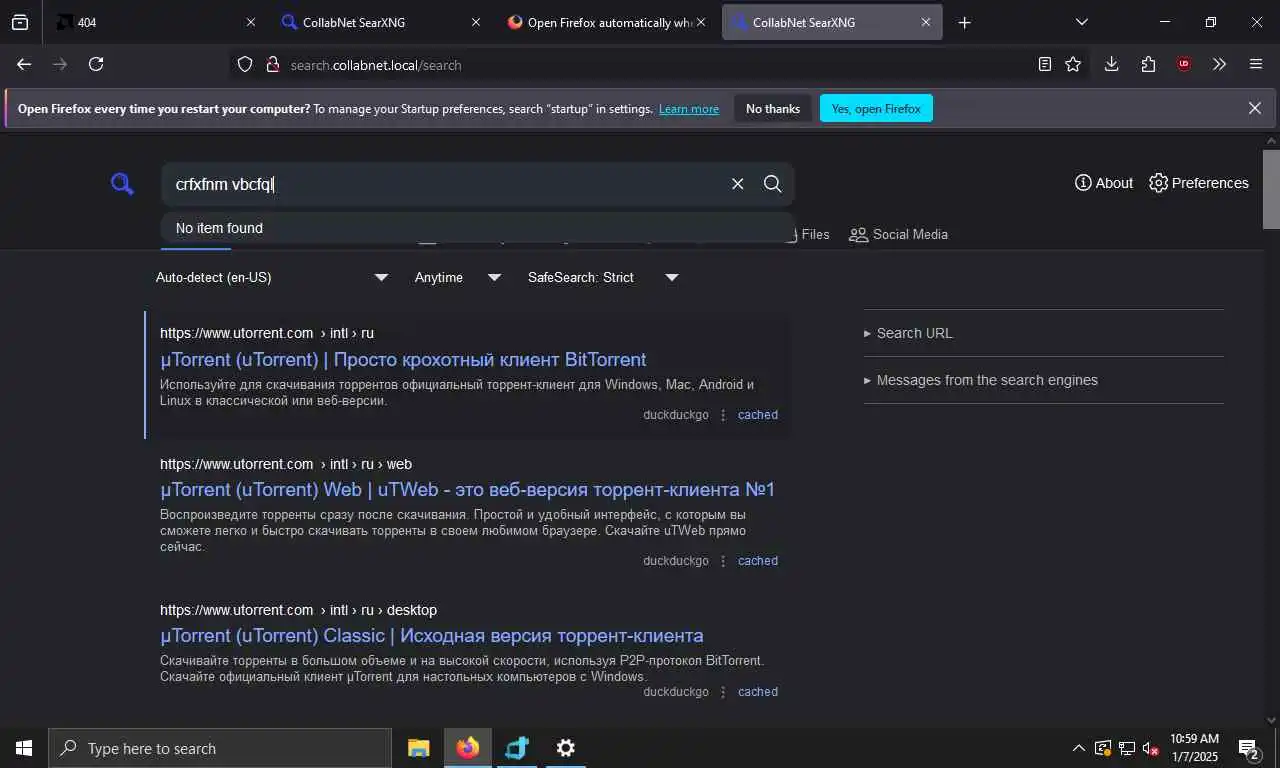
Task: Click the site connection lock icon
Action: coord(272,65)
